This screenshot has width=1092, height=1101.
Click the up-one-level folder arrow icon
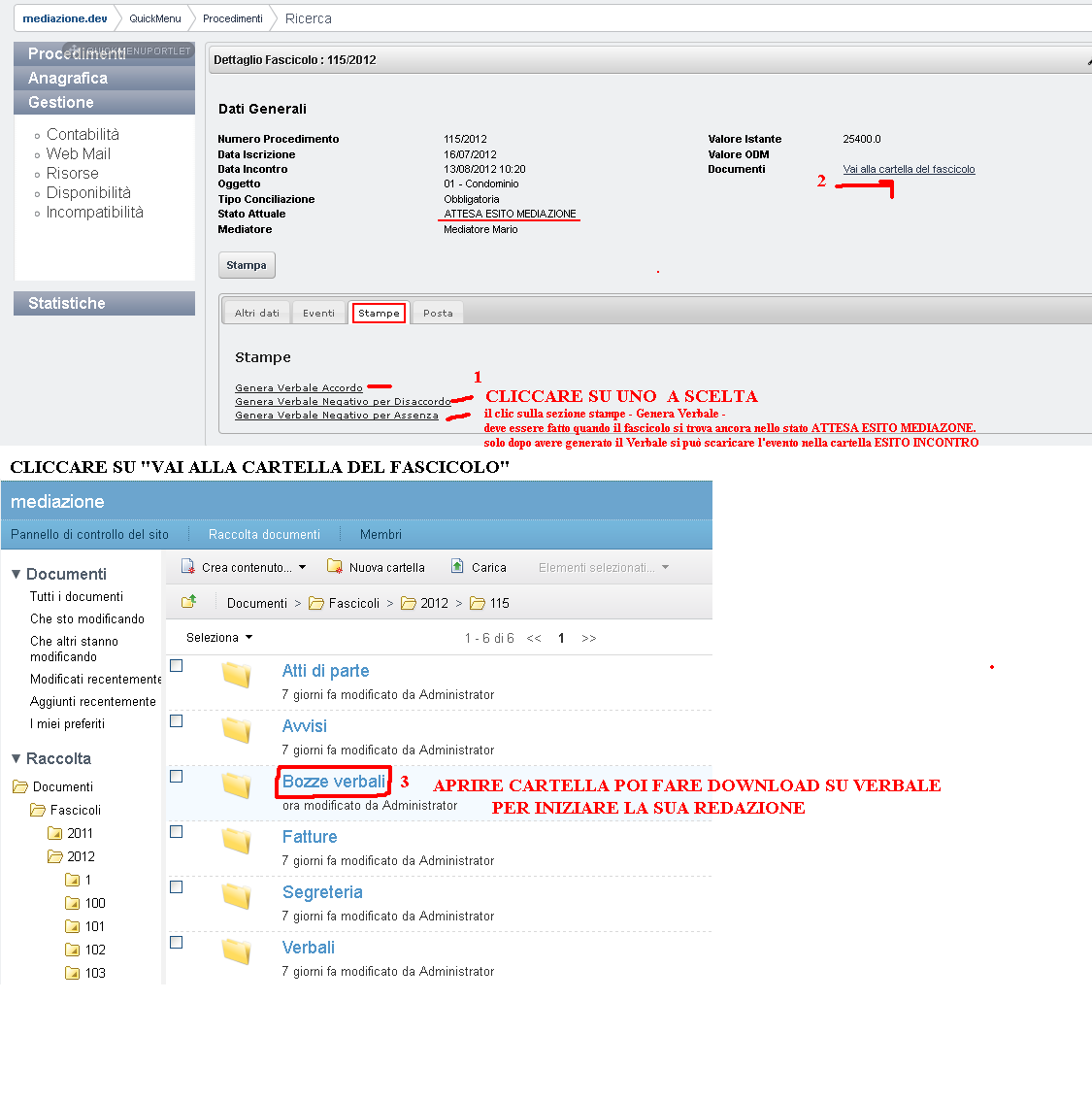pos(188,601)
